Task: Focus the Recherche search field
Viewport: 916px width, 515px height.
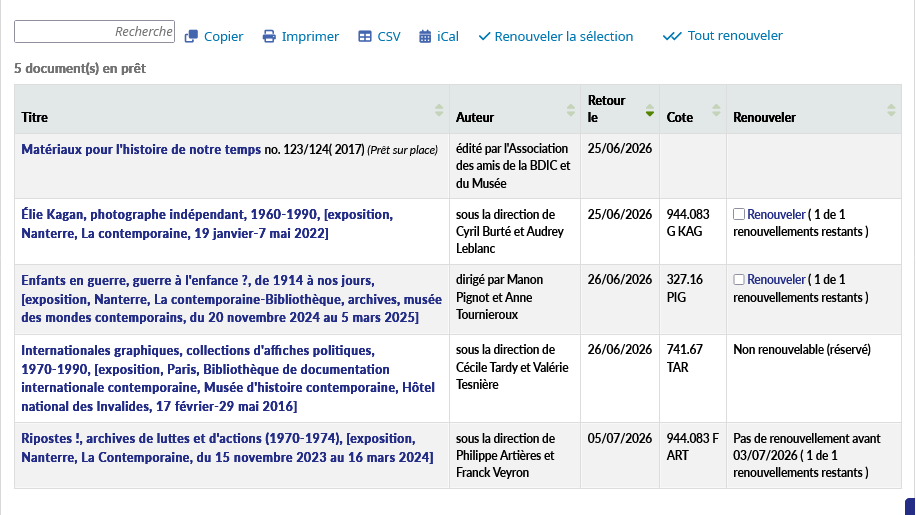Action: pyautogui.click(x=95, y=32)
